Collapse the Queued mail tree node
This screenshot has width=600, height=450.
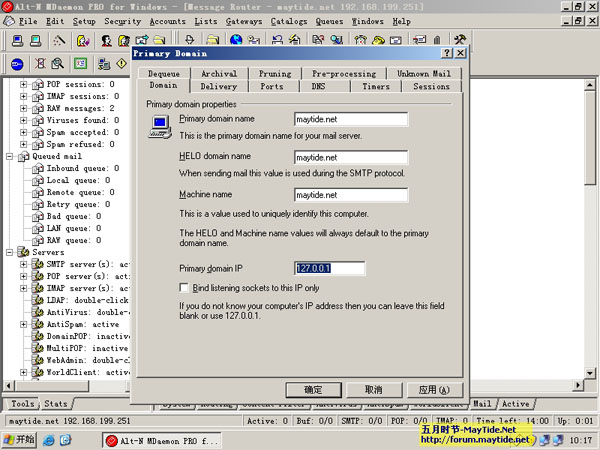pyautogui.click(x=10, y=157)
